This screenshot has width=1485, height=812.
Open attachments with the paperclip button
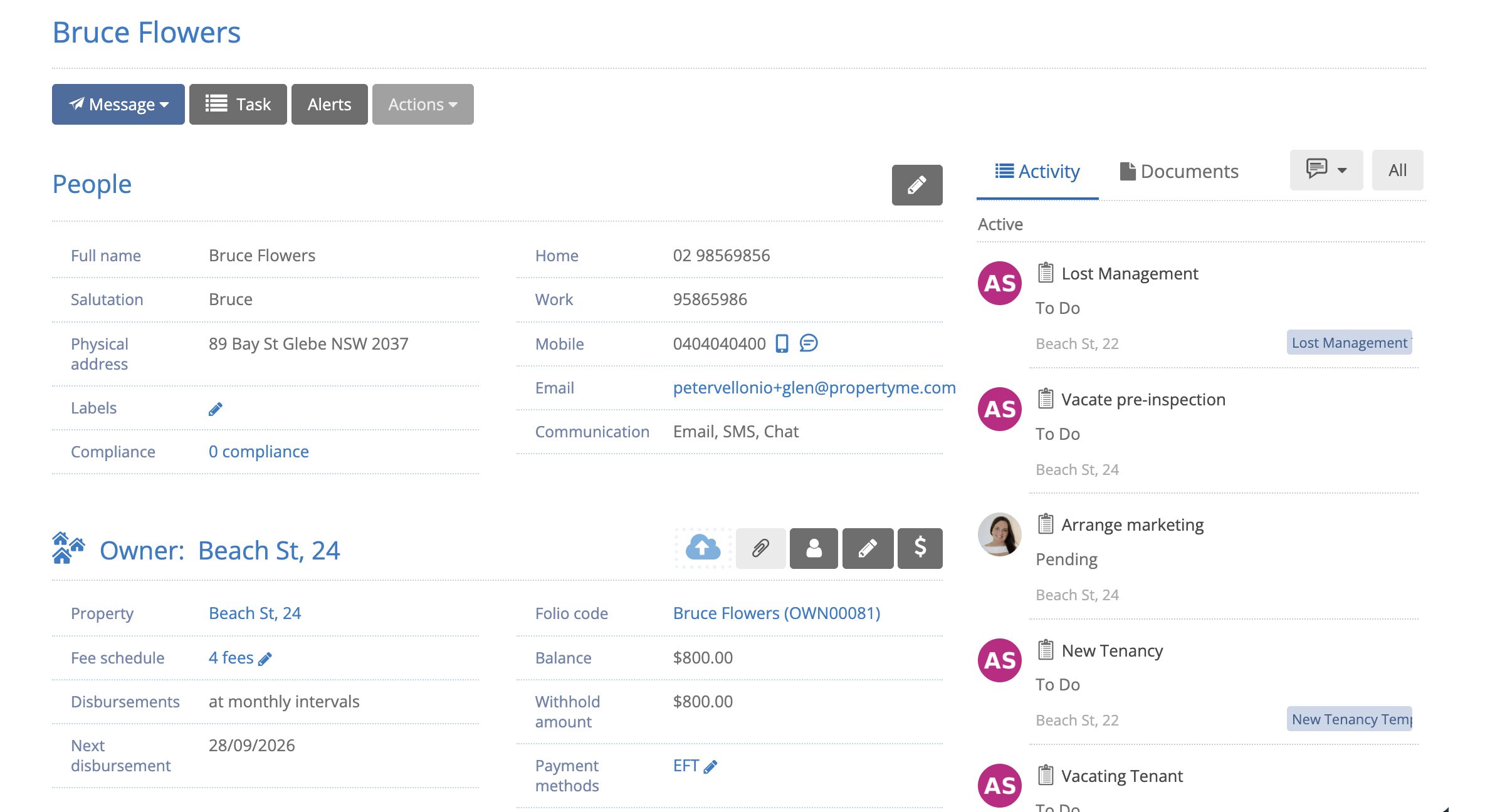click(x=760, y=548)
